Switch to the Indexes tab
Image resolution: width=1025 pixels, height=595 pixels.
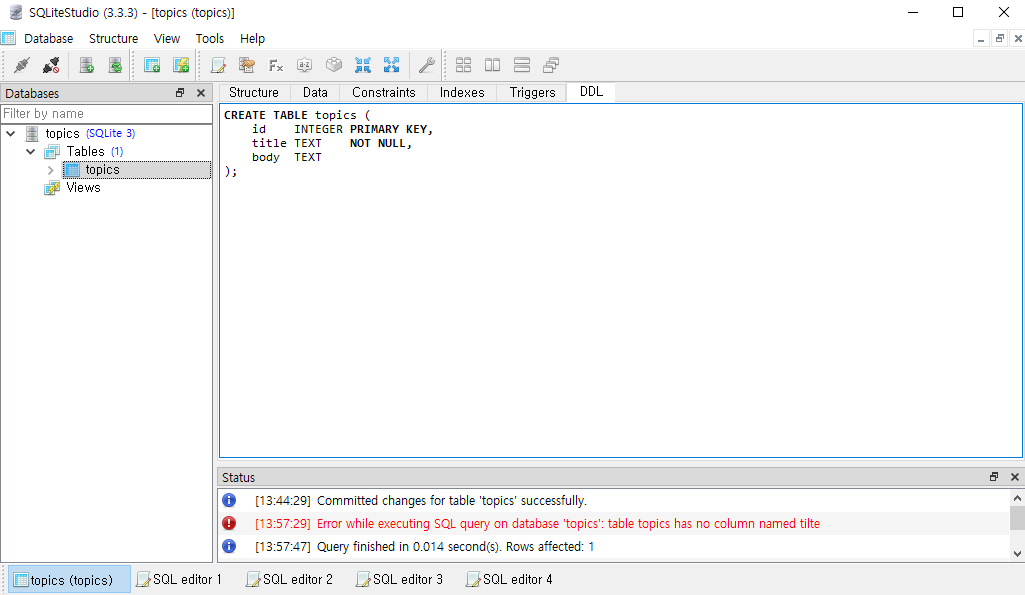point(462,93)
